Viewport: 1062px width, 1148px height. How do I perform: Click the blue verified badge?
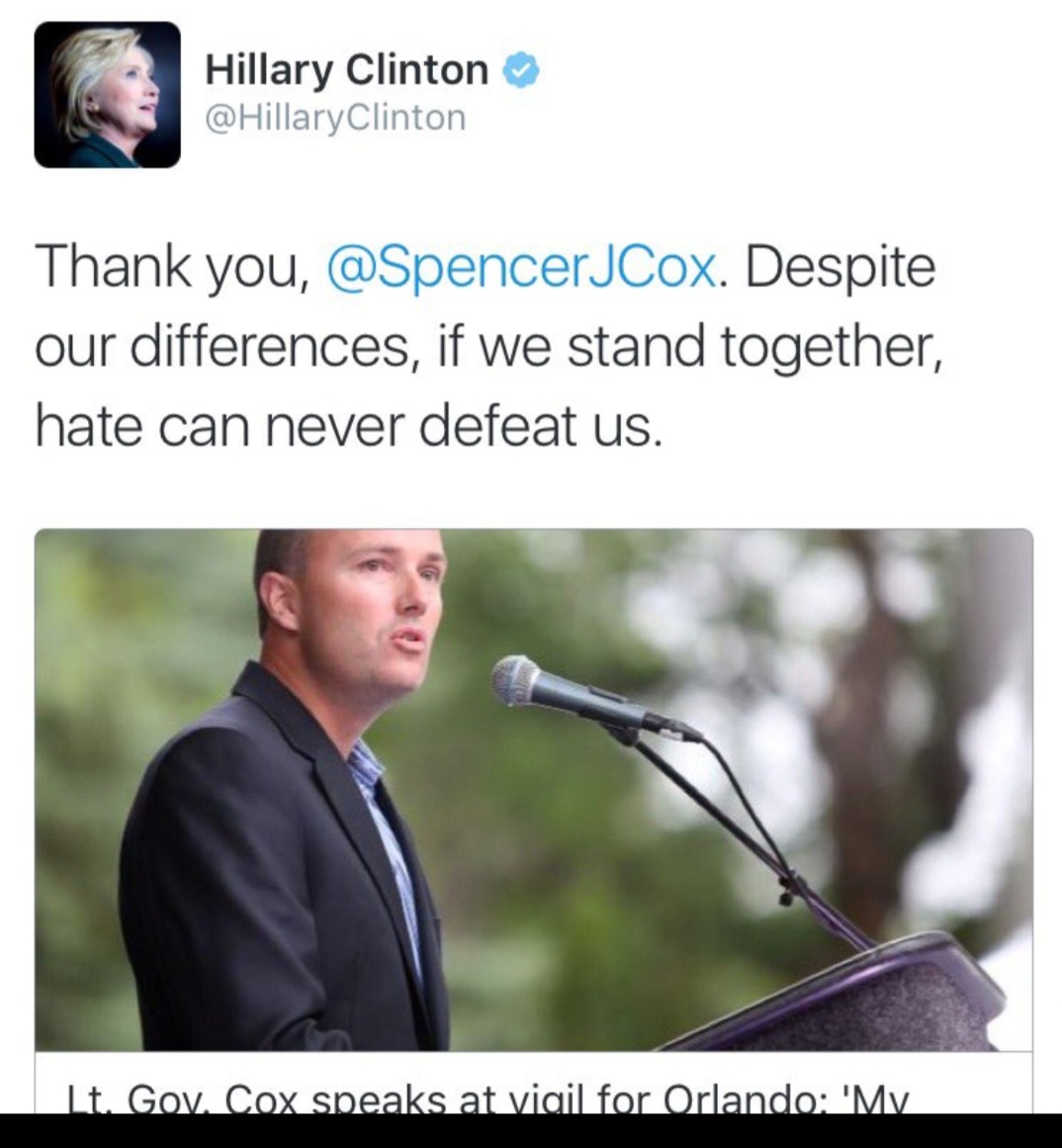point(520,71)
